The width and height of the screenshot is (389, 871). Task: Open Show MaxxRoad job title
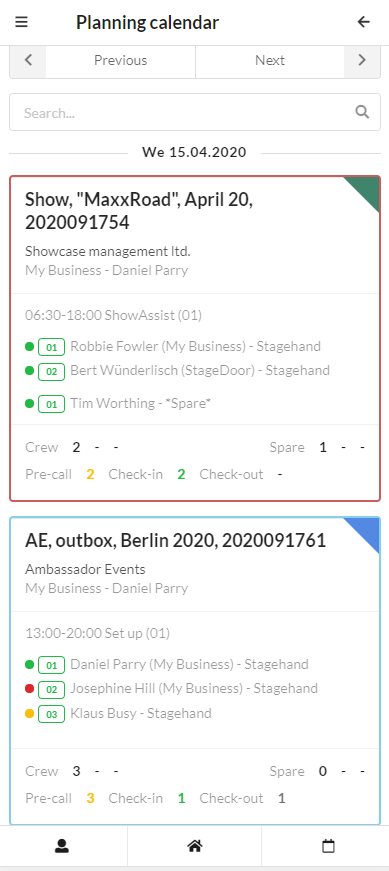(x=139, y=211)
